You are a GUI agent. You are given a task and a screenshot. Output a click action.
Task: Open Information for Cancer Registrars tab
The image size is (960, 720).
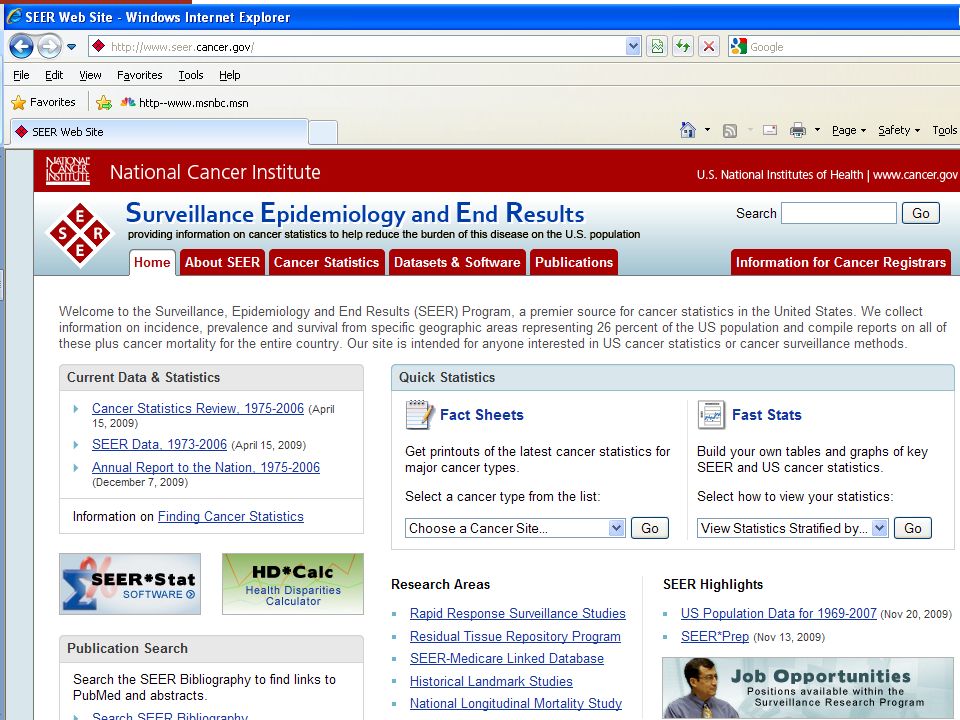coord(841,263)
